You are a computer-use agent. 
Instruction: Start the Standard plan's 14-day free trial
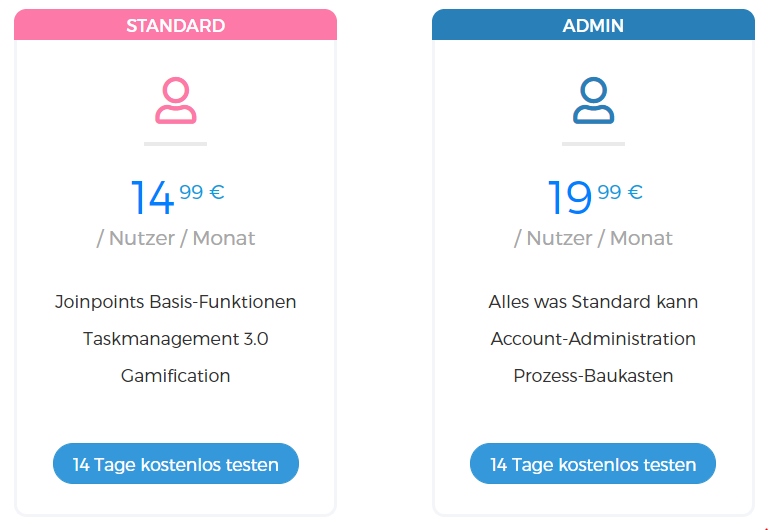(x=176, y=463)
